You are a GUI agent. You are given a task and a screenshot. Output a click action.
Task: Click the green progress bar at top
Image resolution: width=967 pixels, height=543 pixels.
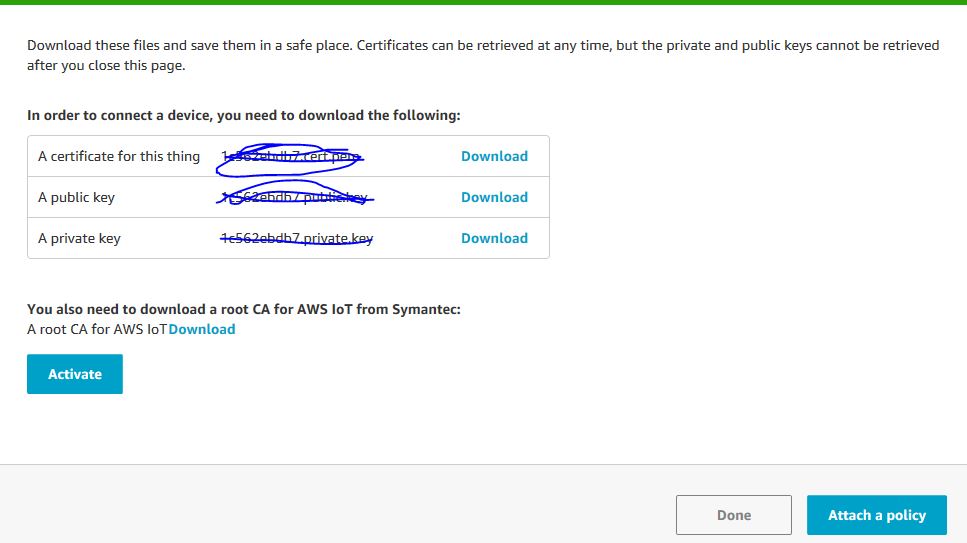coord(484,2)
